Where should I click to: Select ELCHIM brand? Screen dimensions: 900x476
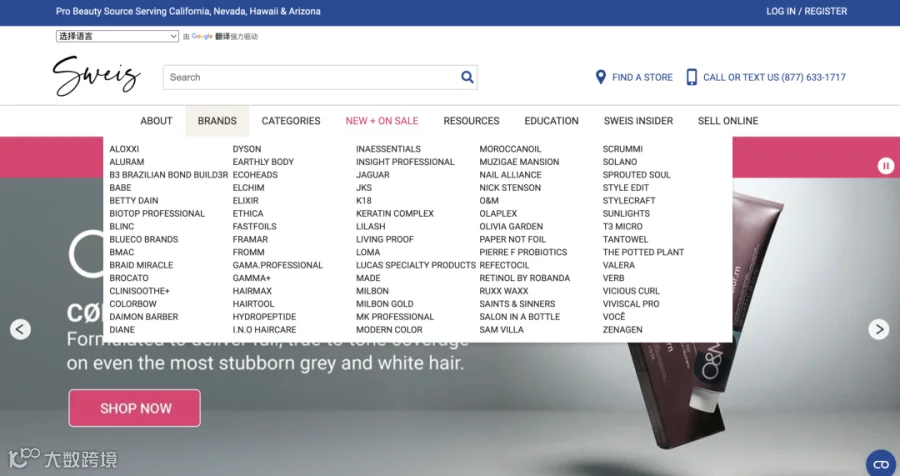tap(249, 188)
